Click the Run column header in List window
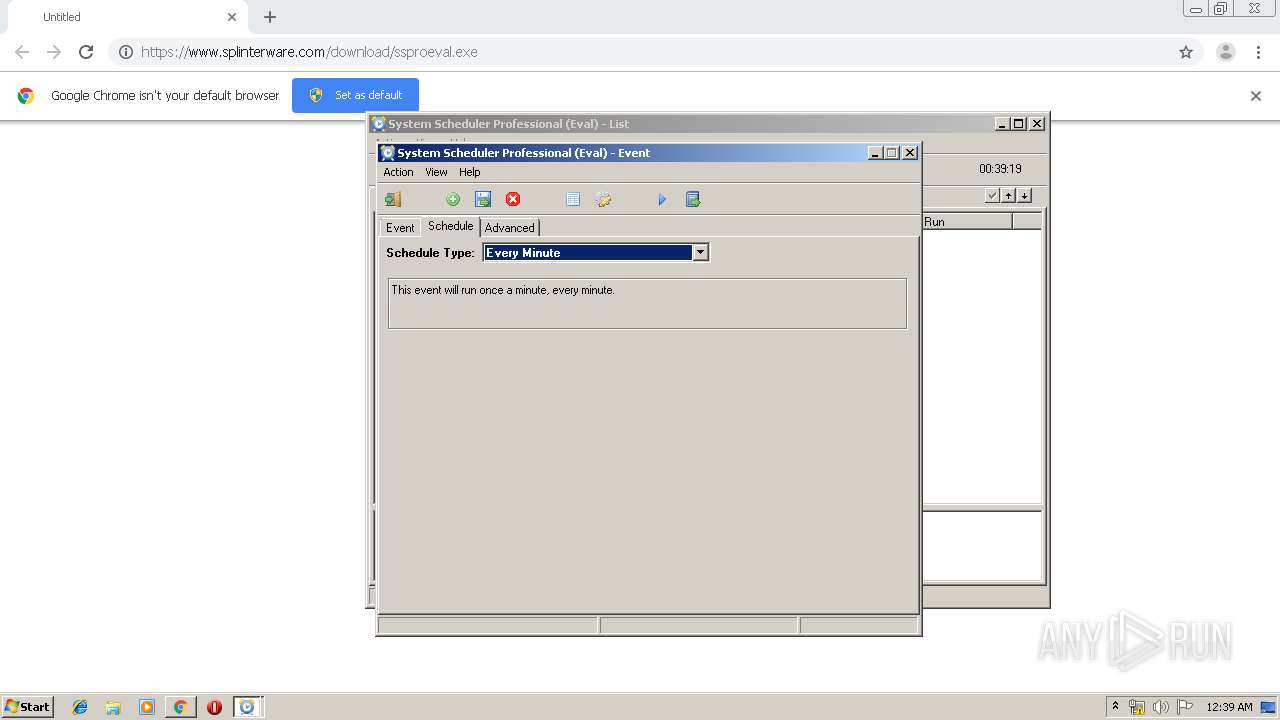The height and width of the screenshot is (720, 1280). 967,222
